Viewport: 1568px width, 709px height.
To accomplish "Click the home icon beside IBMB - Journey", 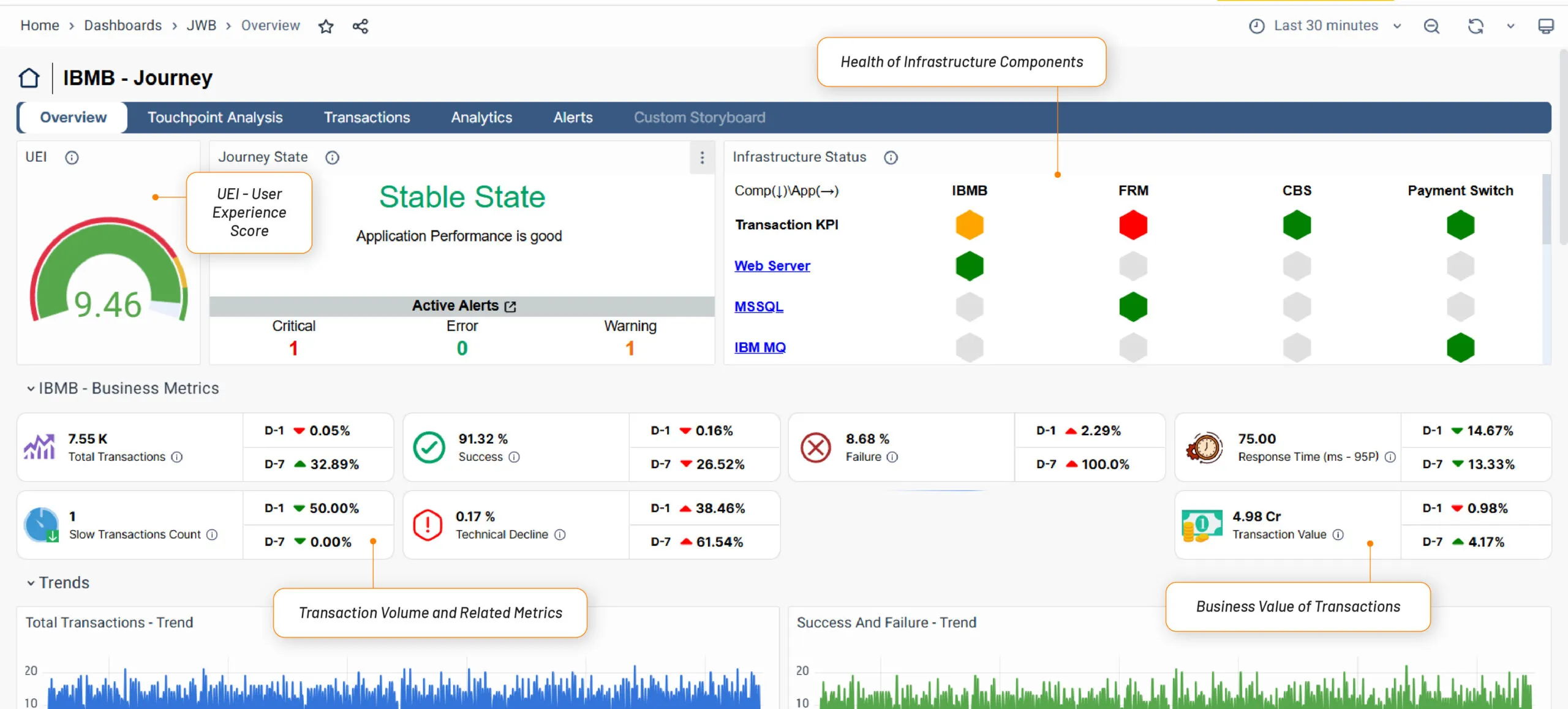I will click(29, 78).
